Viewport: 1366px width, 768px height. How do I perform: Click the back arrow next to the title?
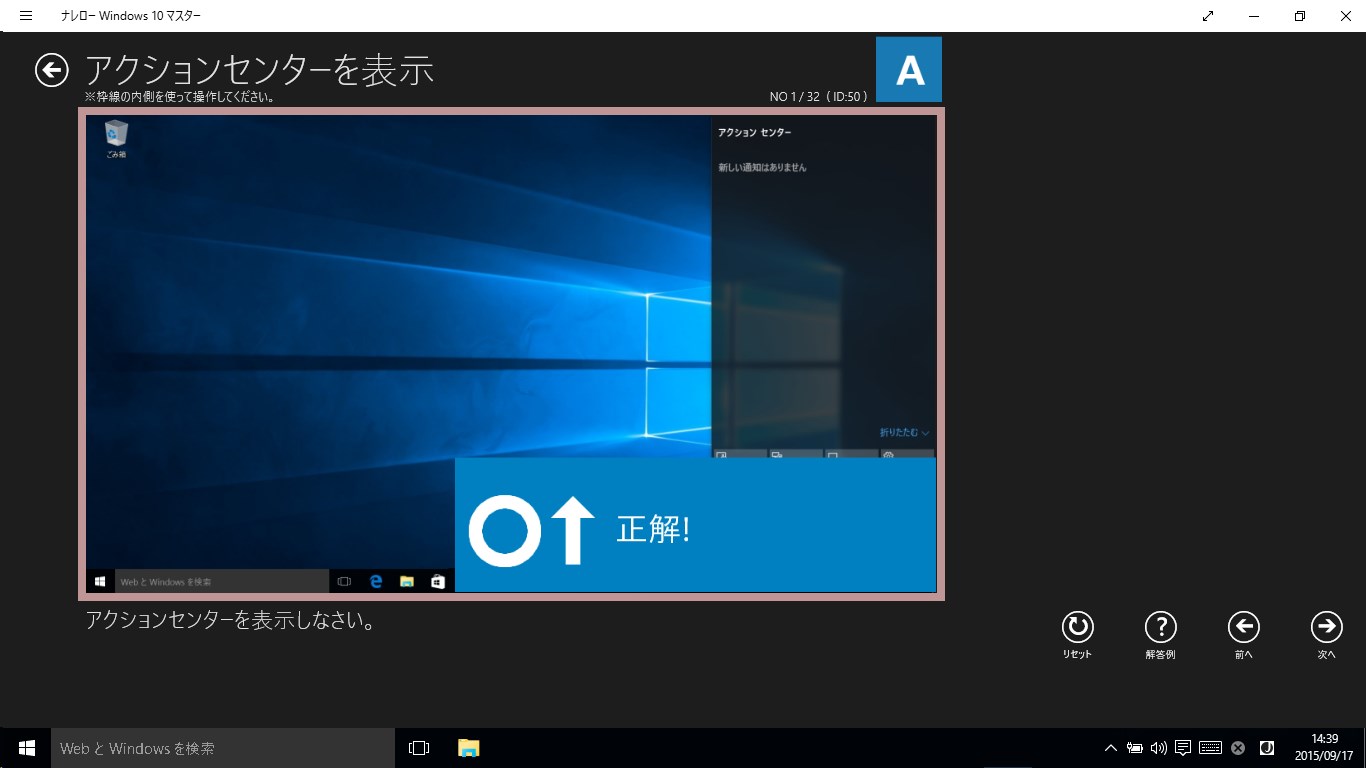(x=51, y=71)
